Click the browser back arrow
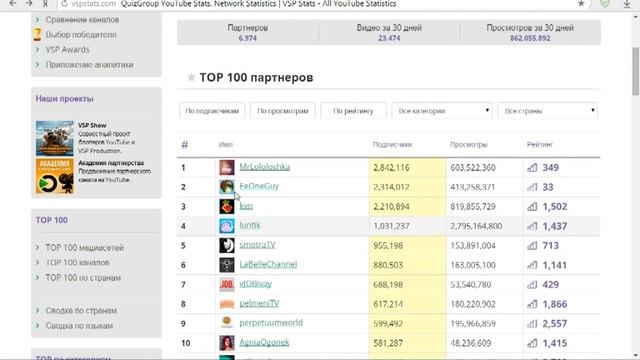Screen dimensions: 640x360 [13, 4]
